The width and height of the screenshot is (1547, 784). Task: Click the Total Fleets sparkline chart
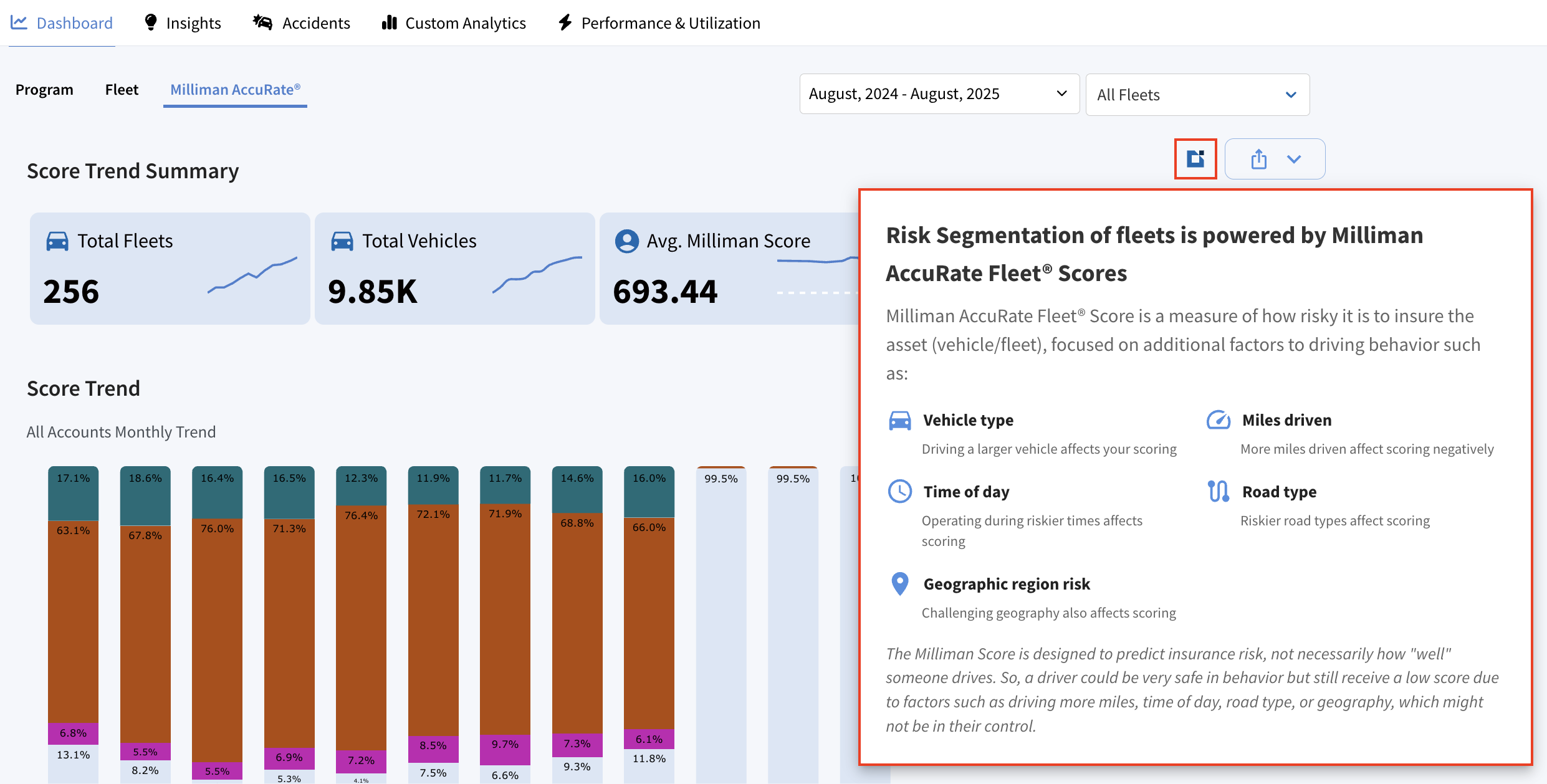click(x=252, y=274)
